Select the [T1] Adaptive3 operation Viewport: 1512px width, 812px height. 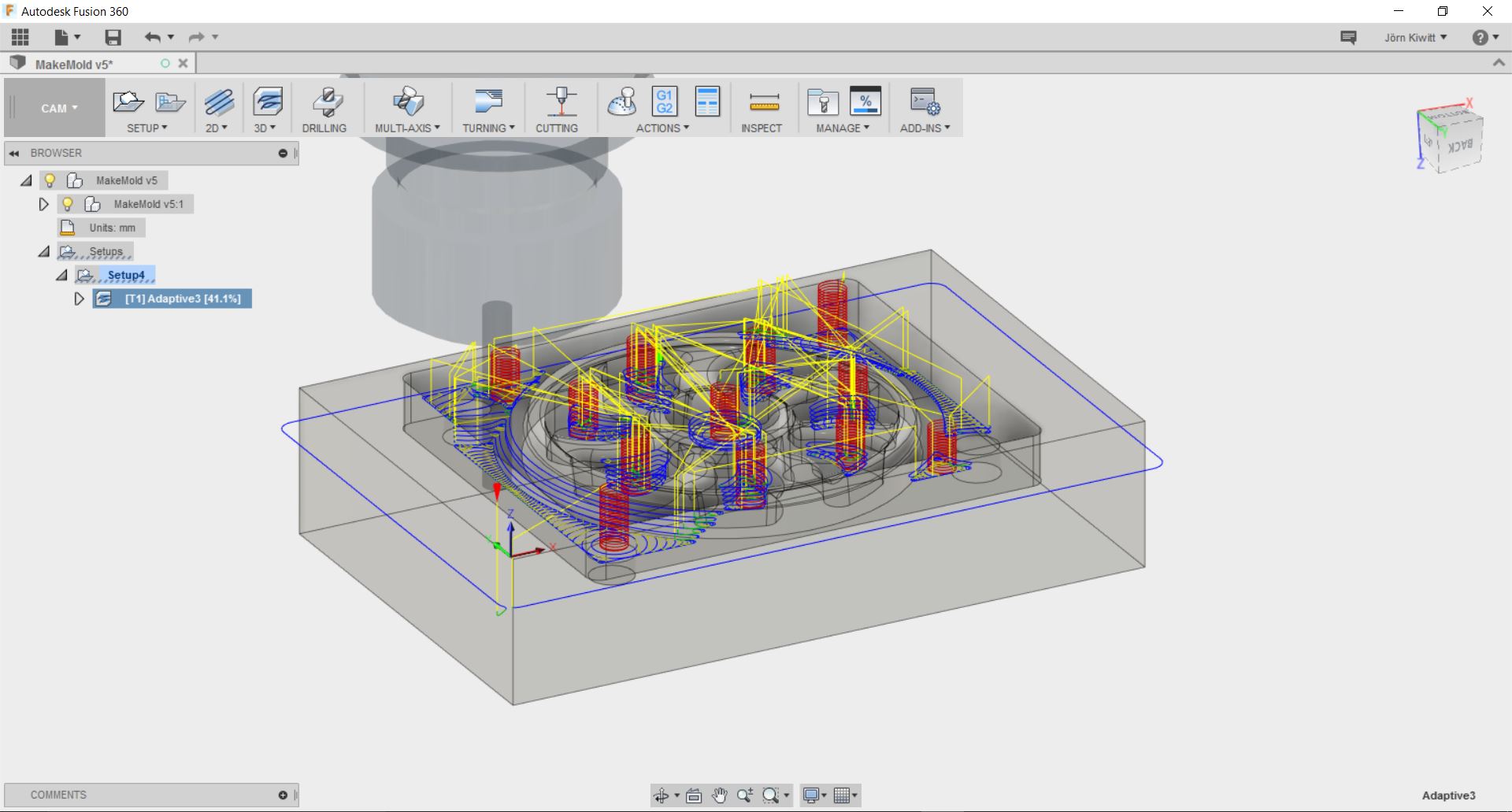[172, 298]
